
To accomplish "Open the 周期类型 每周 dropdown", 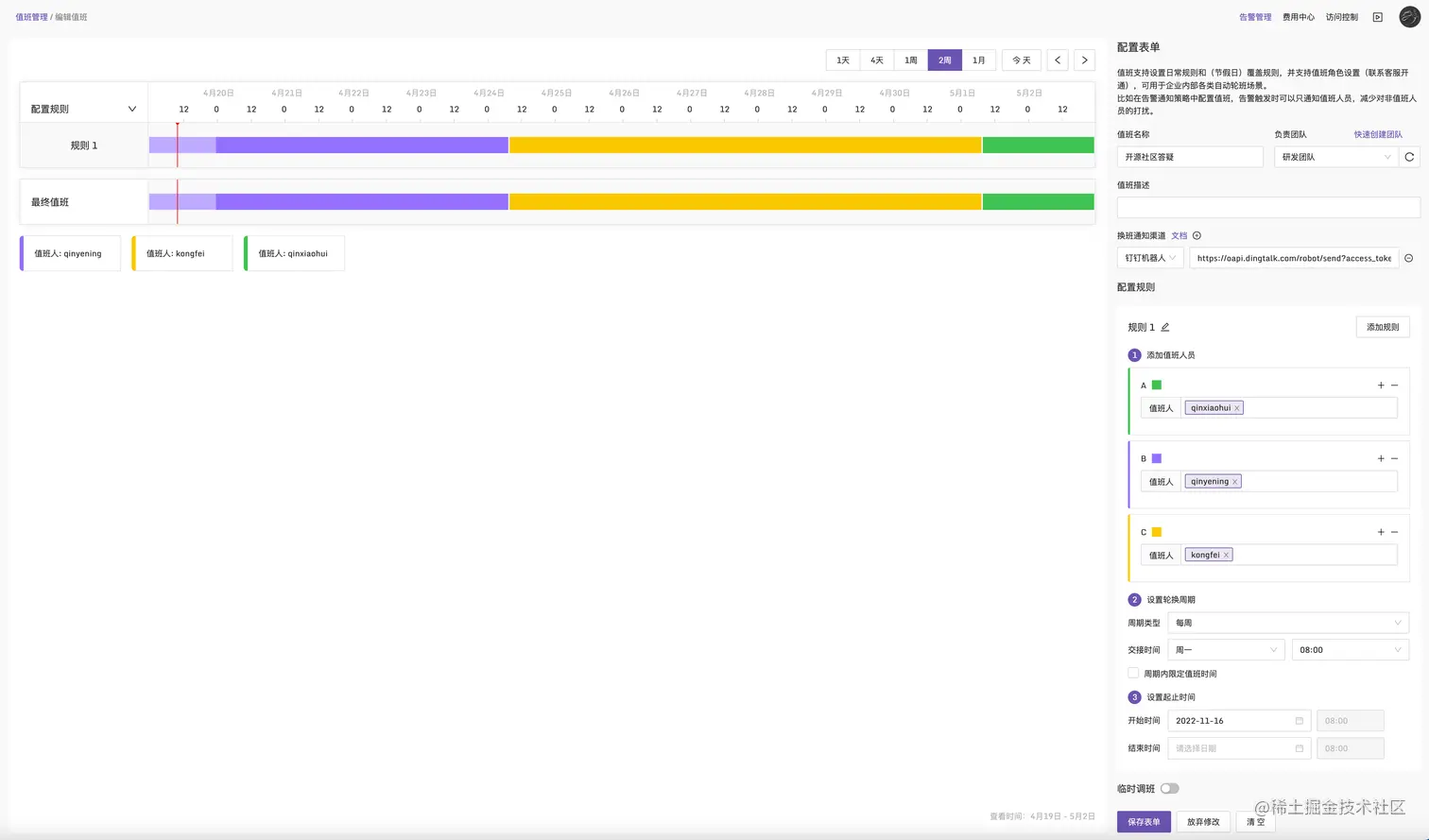I will 1288,623.
